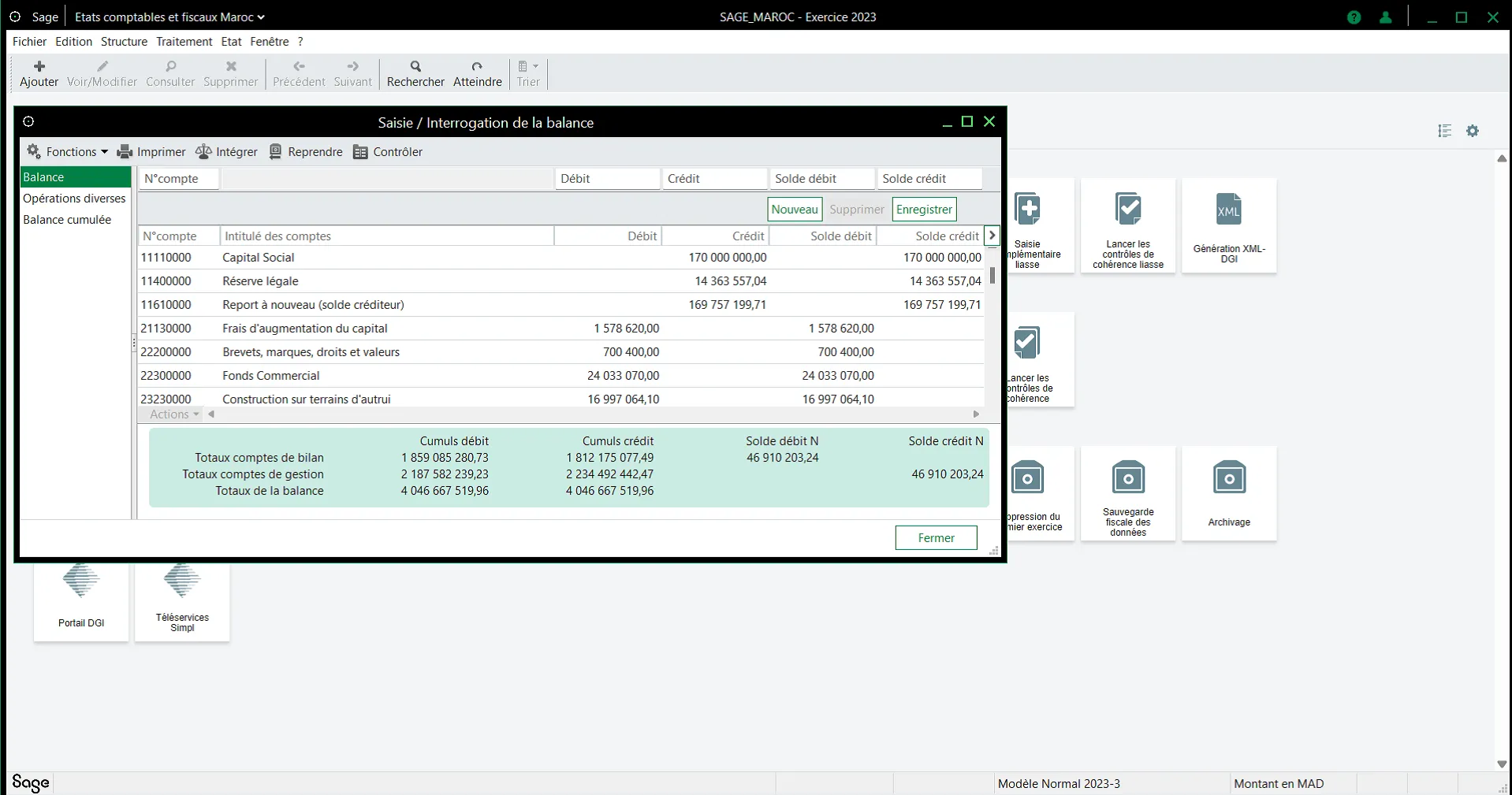Image resolution: width=1512 pixels, height=795 pixels.
Task: Click the Enregistrer button
Action: pyautogui.click(x=924, y=210)
